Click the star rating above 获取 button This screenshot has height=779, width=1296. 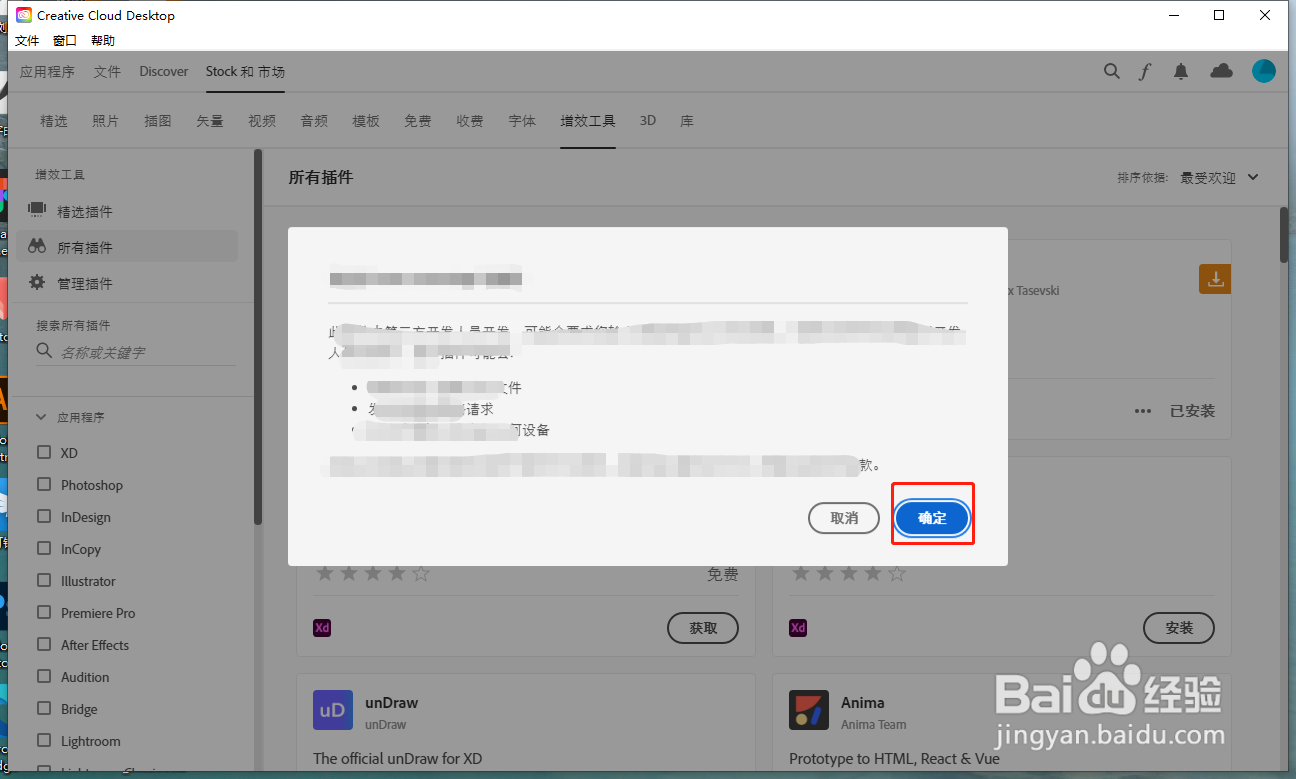[x=373, y=574]
